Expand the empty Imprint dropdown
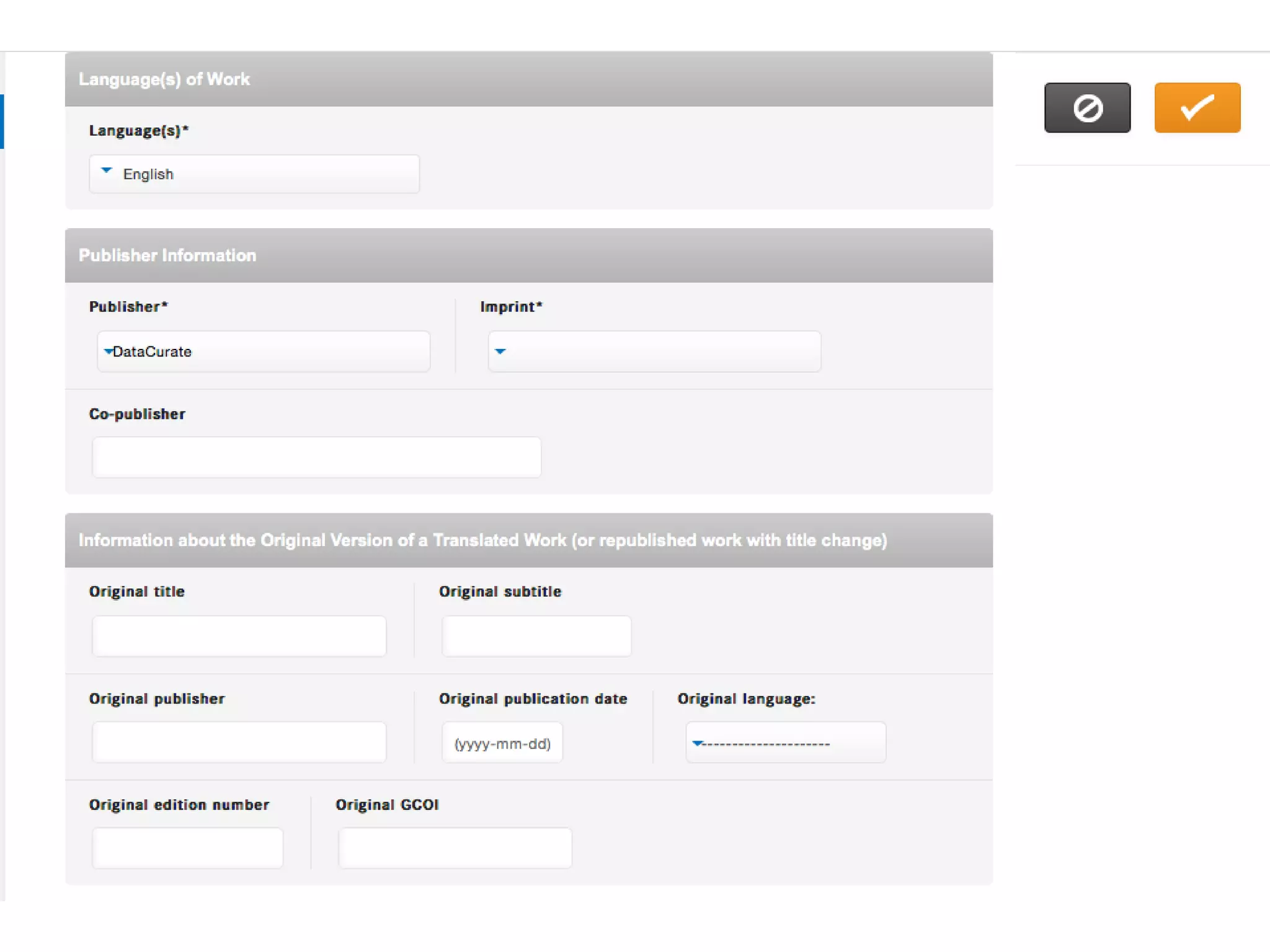The height and width of the screenshot is (952, 1270). (654, 351)
